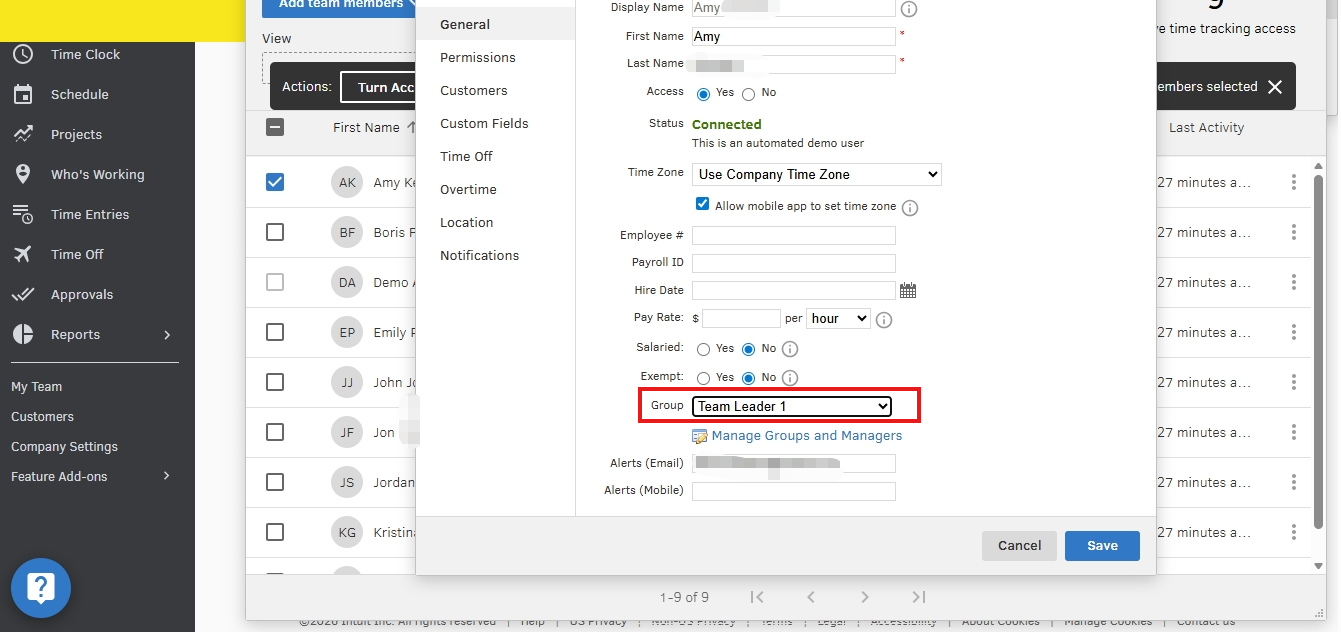This screenshot has width=1341, height=632.
Task: Open three-dot menu for Amy's row
Action: (x=1293, y=182)
